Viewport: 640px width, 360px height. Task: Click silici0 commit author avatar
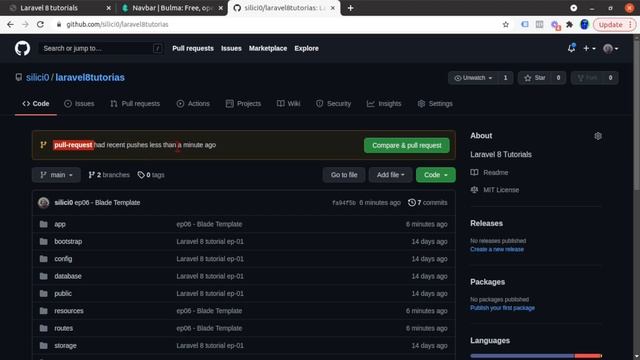(x=44, y=203)
